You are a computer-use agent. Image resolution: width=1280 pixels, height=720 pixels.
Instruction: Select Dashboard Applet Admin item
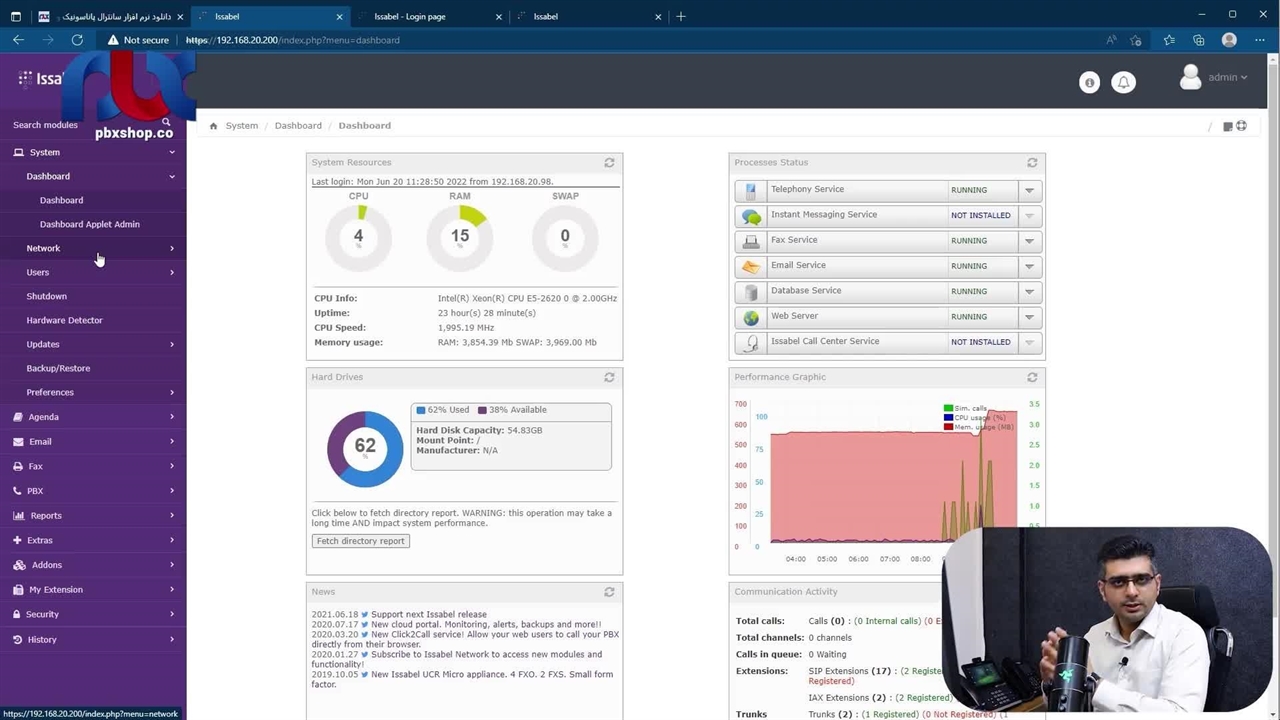(x=89, y=224)
